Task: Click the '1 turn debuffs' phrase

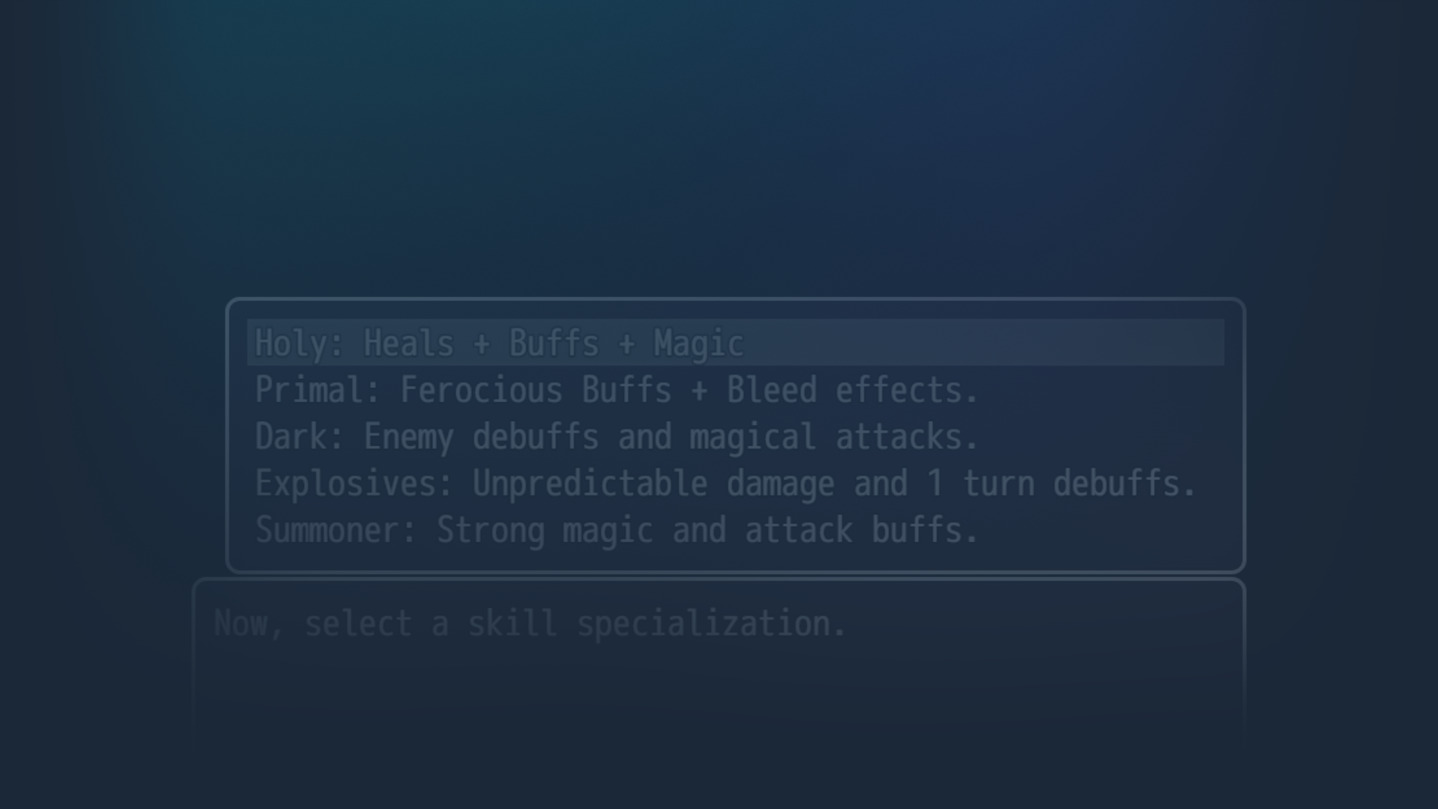Action: (x=1061, y=484)
